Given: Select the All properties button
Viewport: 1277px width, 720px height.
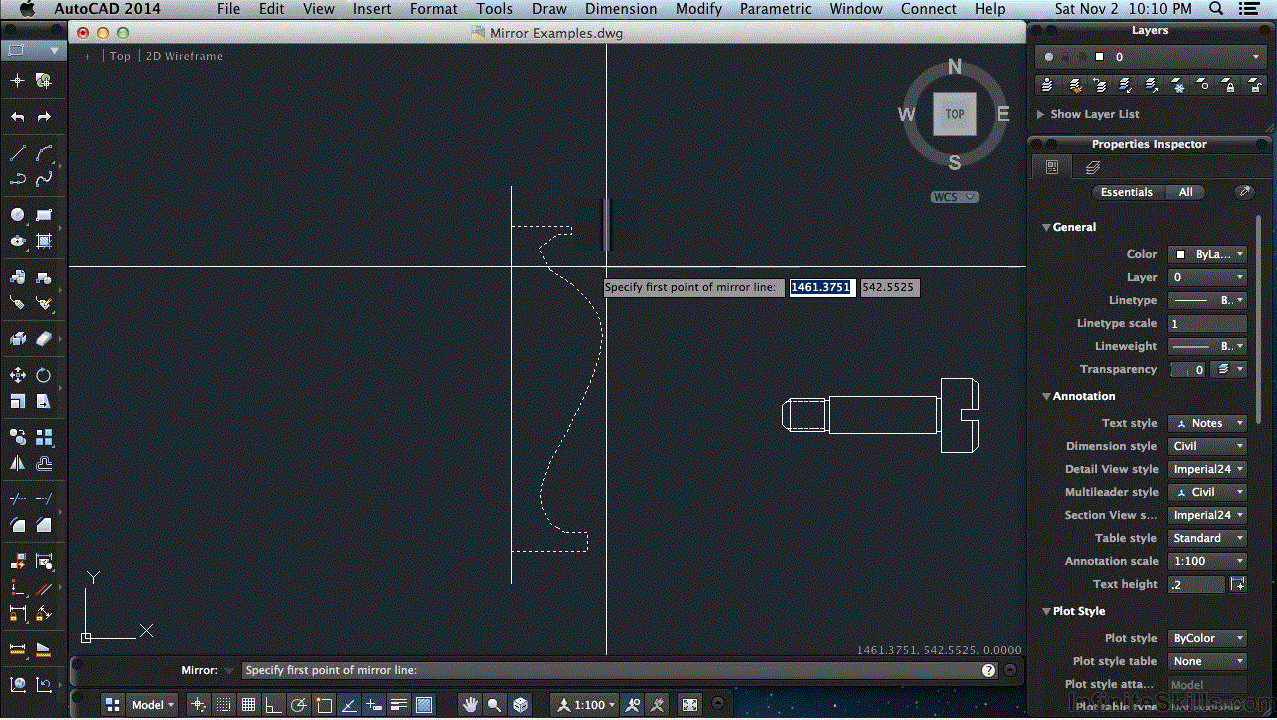Looking at the screenshot, I should tap(1185, 192).
